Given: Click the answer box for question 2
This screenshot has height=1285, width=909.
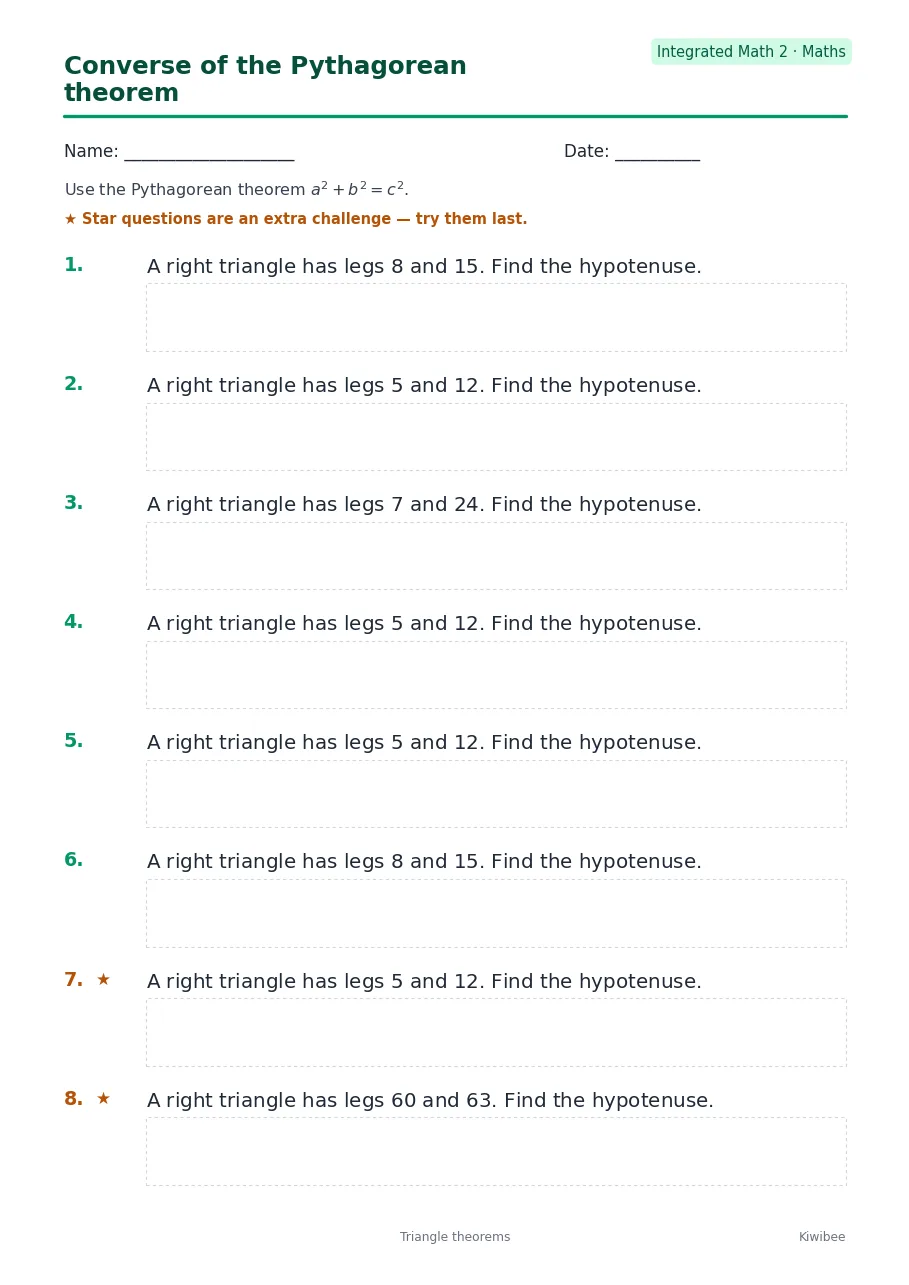Looking at the screenshot, I should pos(496,437).
